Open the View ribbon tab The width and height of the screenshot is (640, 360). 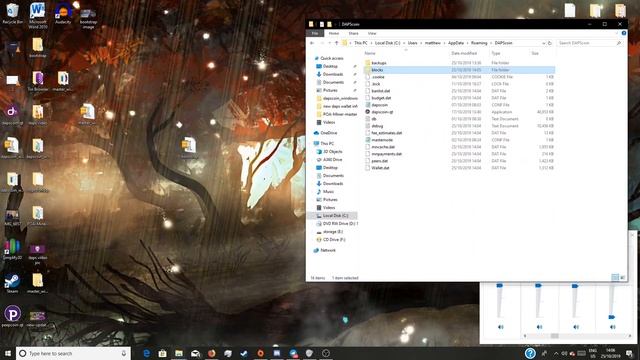372,33
